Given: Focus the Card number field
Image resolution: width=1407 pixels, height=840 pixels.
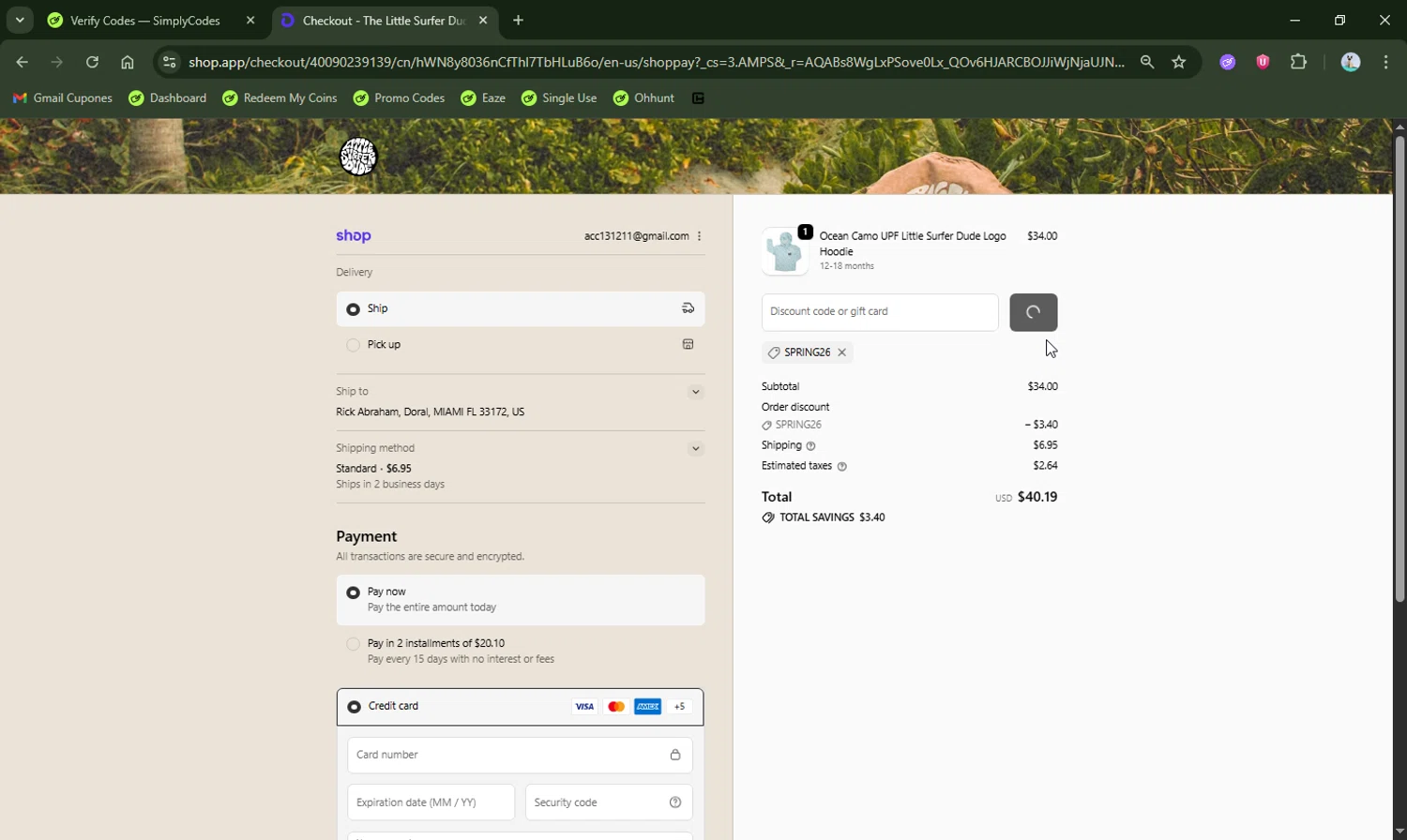Looking at the screenshot, I should pyautogui.click(x=520, y=755).
